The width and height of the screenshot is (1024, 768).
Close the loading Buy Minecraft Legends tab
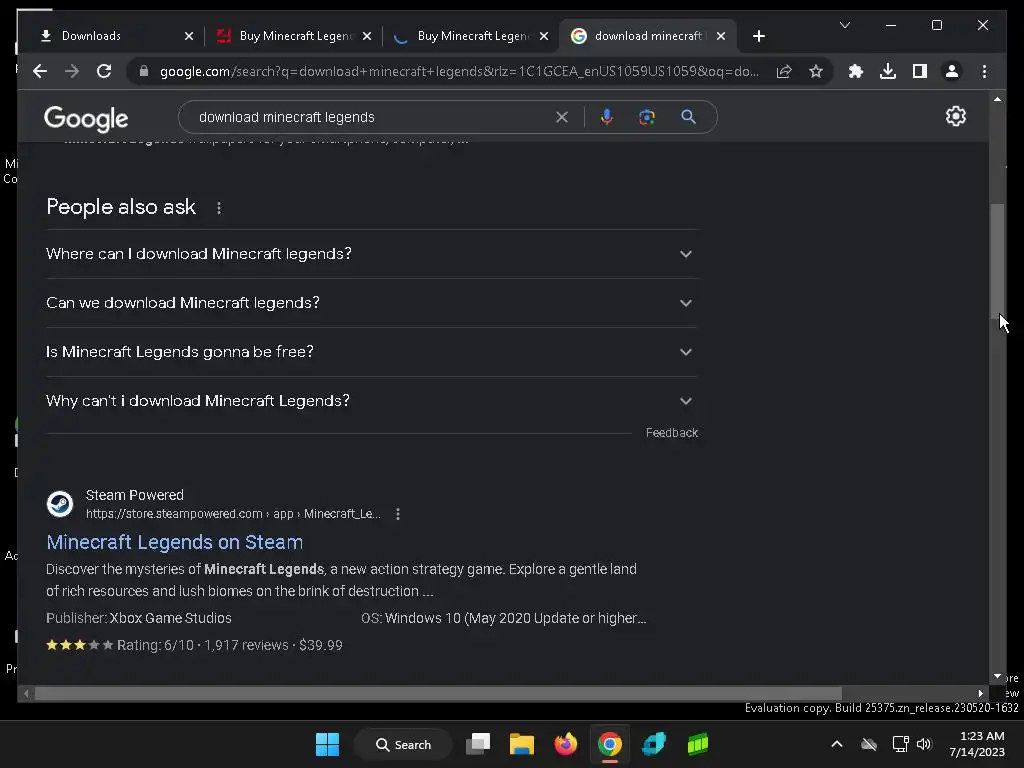tap(544, 36)
